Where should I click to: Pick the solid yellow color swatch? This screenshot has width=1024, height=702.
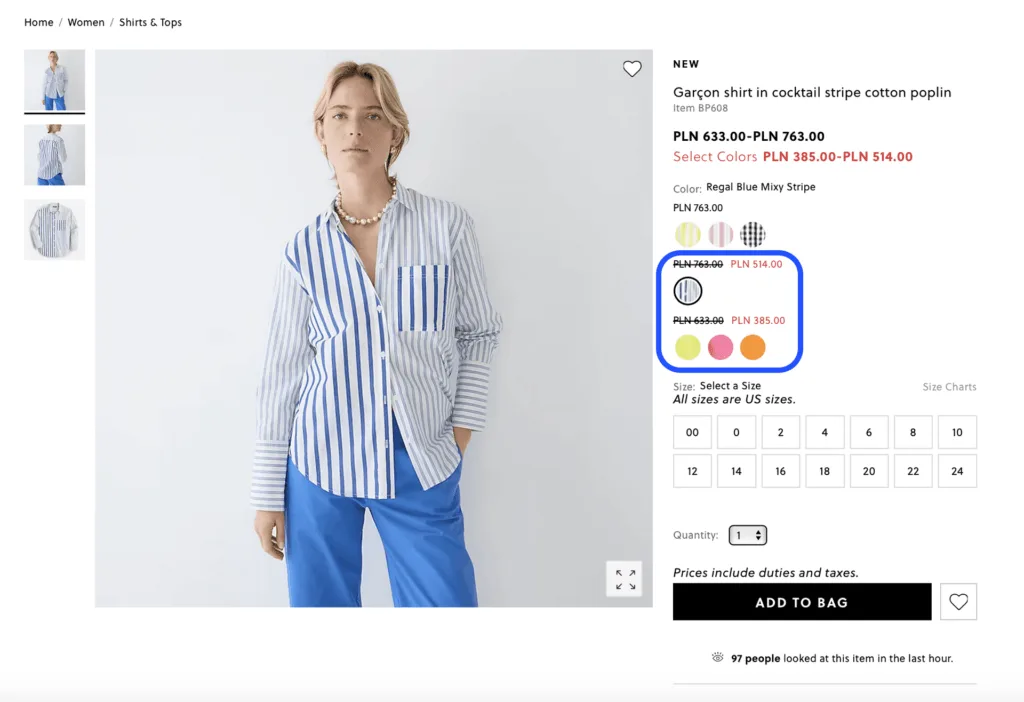click(687, 347)
